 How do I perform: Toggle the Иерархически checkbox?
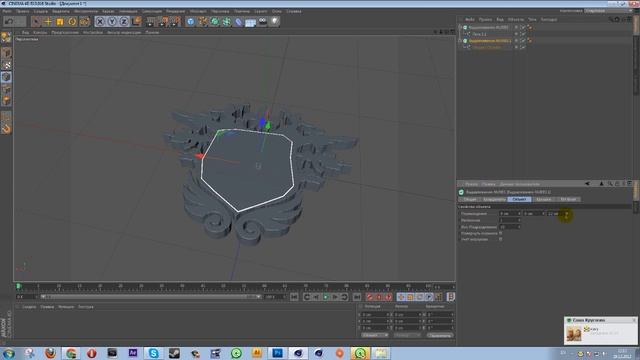(500, 240)
